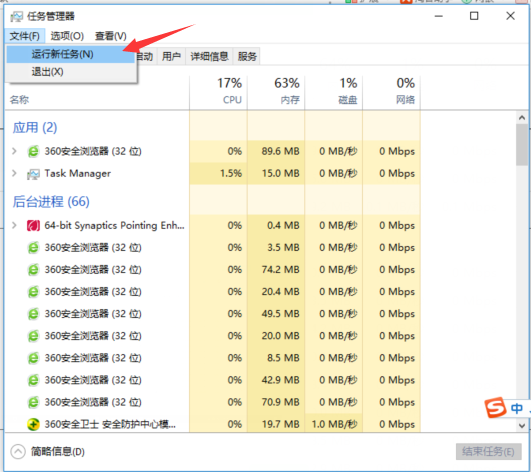Minimize the 任务管理器 window
Screen dimensions: 531x472
[x=439, y=16]
